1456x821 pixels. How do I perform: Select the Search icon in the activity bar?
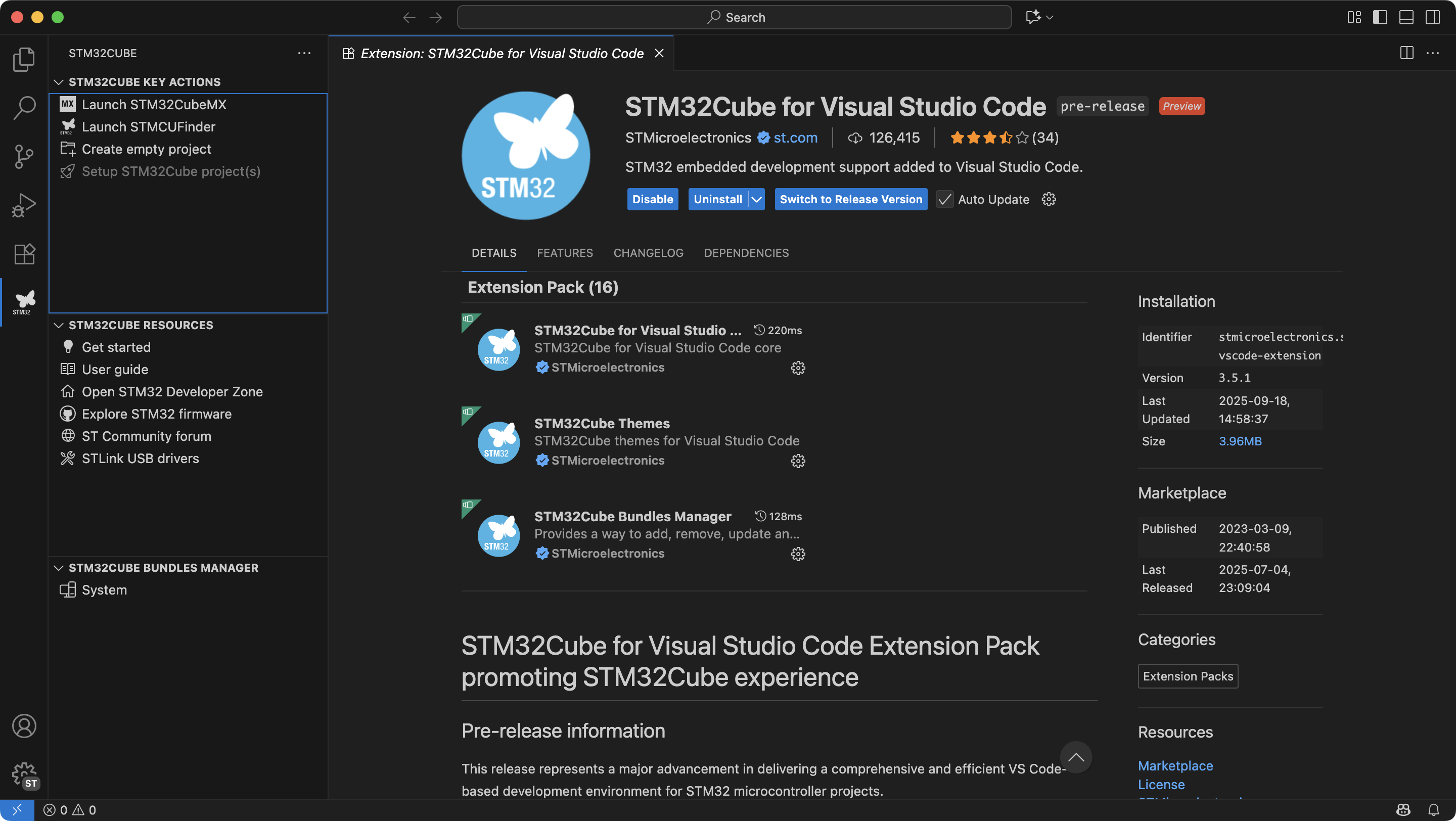coord(24,107)
